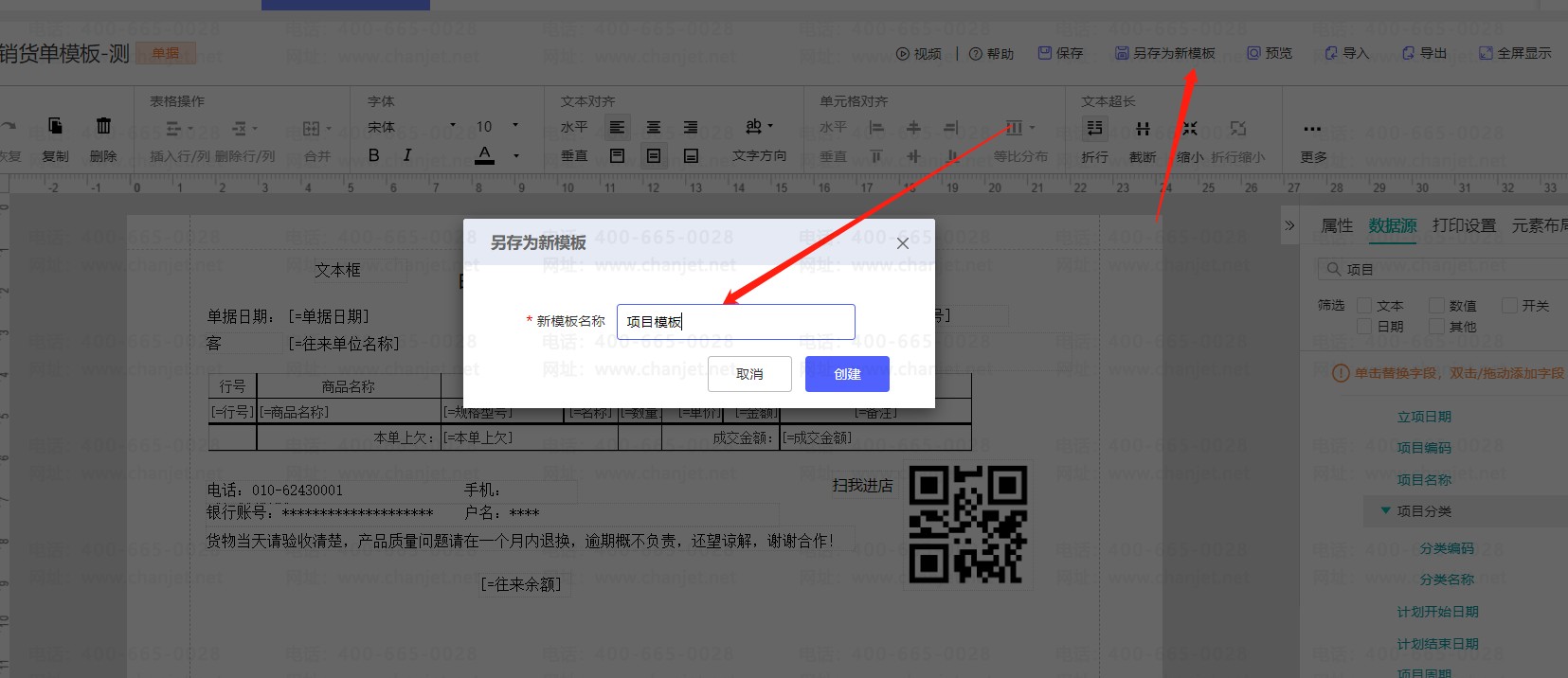Click the 折行缩小 wrap-shrink icon

coord(1238,128)
